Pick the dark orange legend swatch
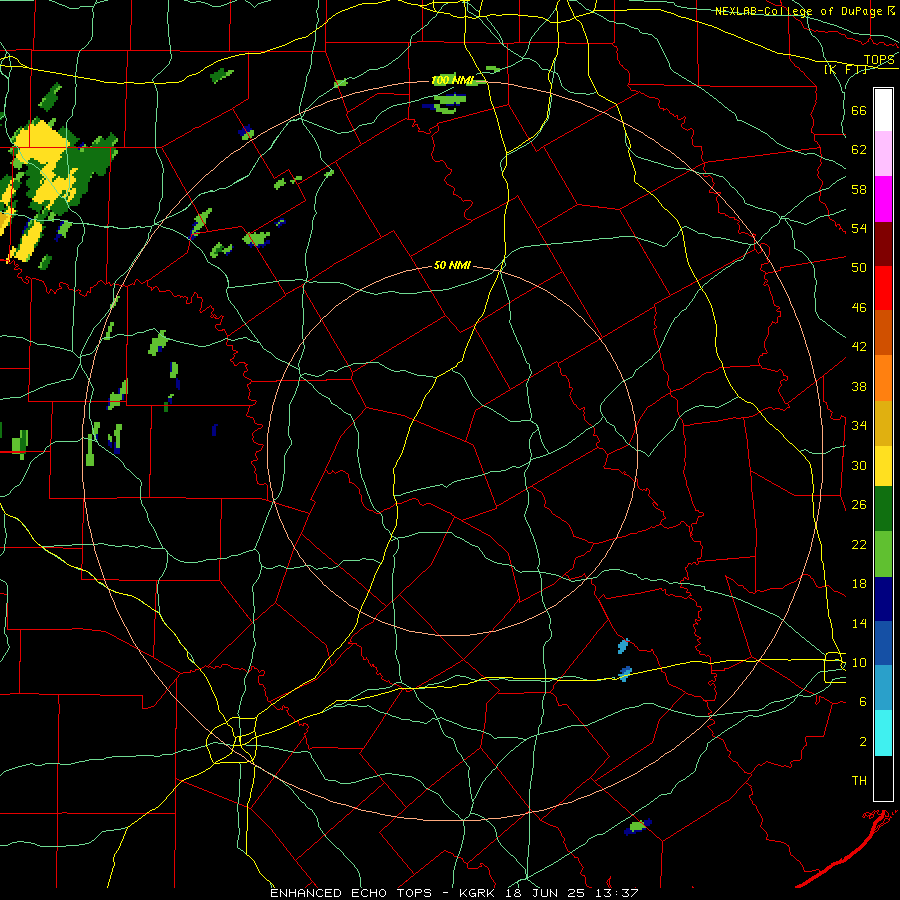 (x=883, y=332)
